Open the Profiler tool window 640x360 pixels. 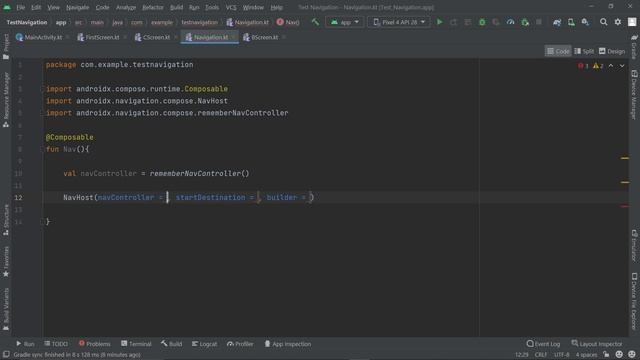240,344
